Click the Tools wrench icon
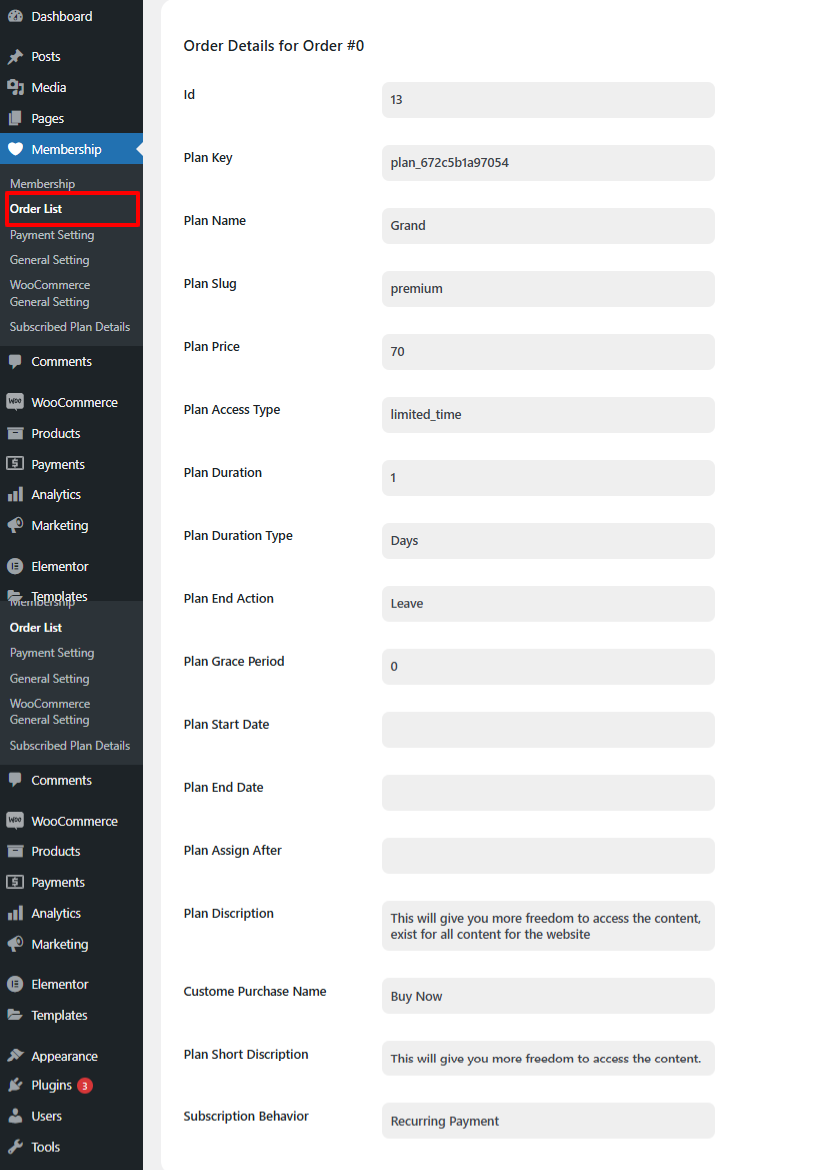This screenshot has height=1170, width=830. tap(15, 1147)
